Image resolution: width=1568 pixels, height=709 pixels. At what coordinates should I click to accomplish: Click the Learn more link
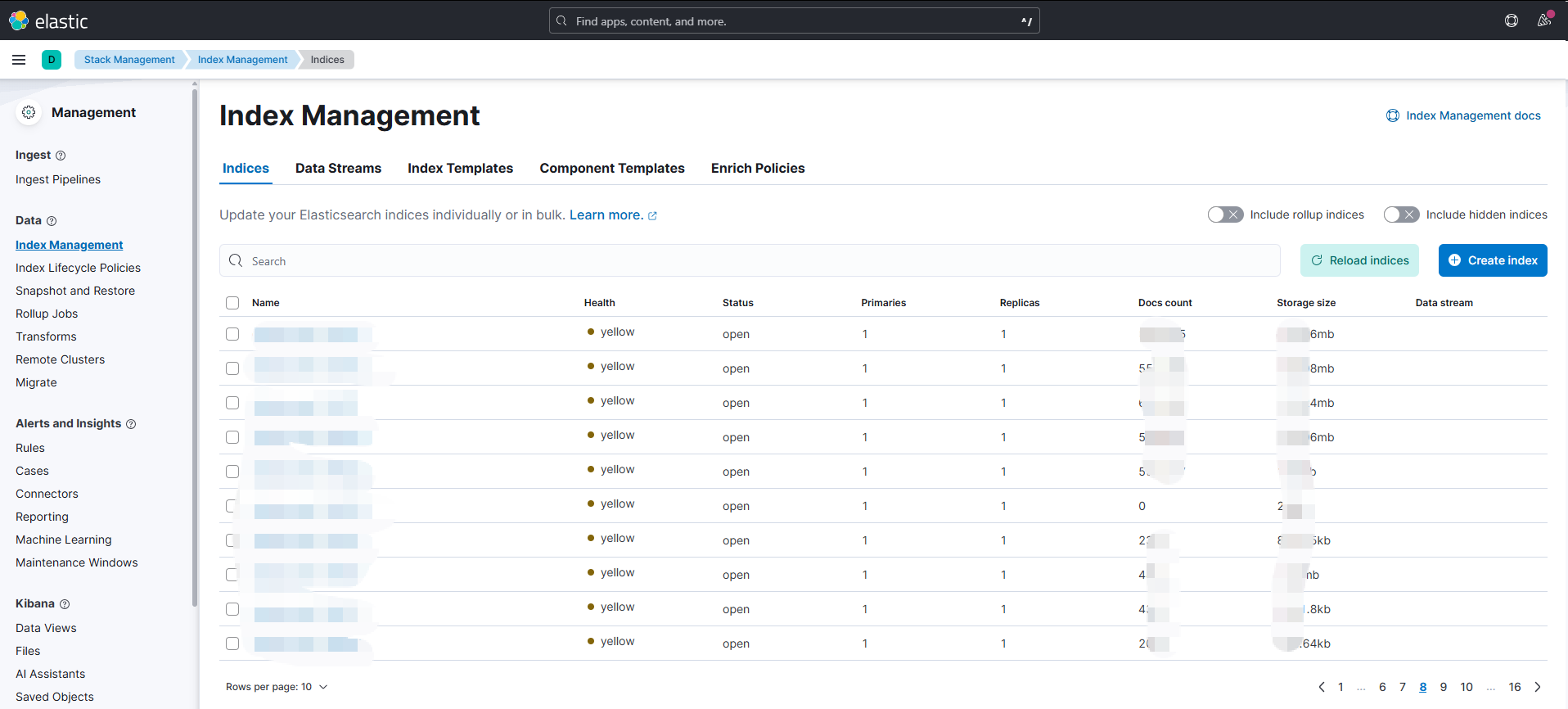point(606,215)
